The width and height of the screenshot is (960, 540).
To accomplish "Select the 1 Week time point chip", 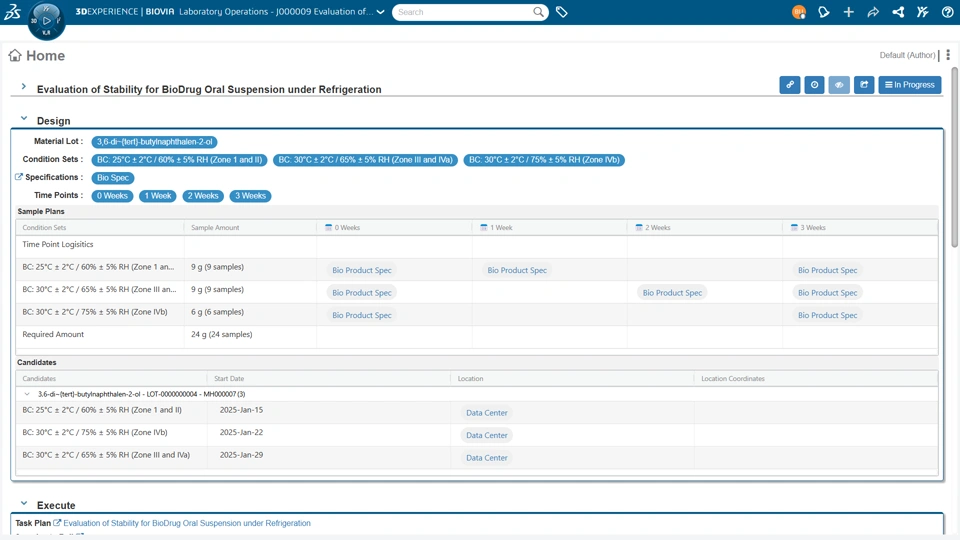I will pos(158,196).
